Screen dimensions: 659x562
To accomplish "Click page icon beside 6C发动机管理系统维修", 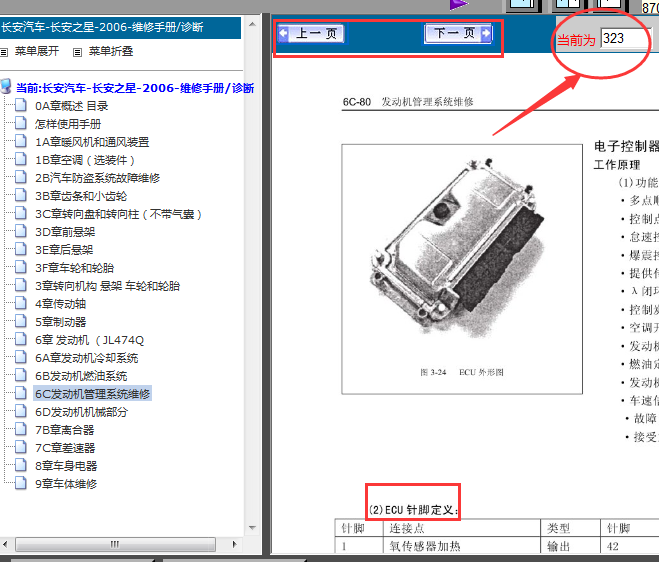I will pyautogui.click(x=21, y=393).
